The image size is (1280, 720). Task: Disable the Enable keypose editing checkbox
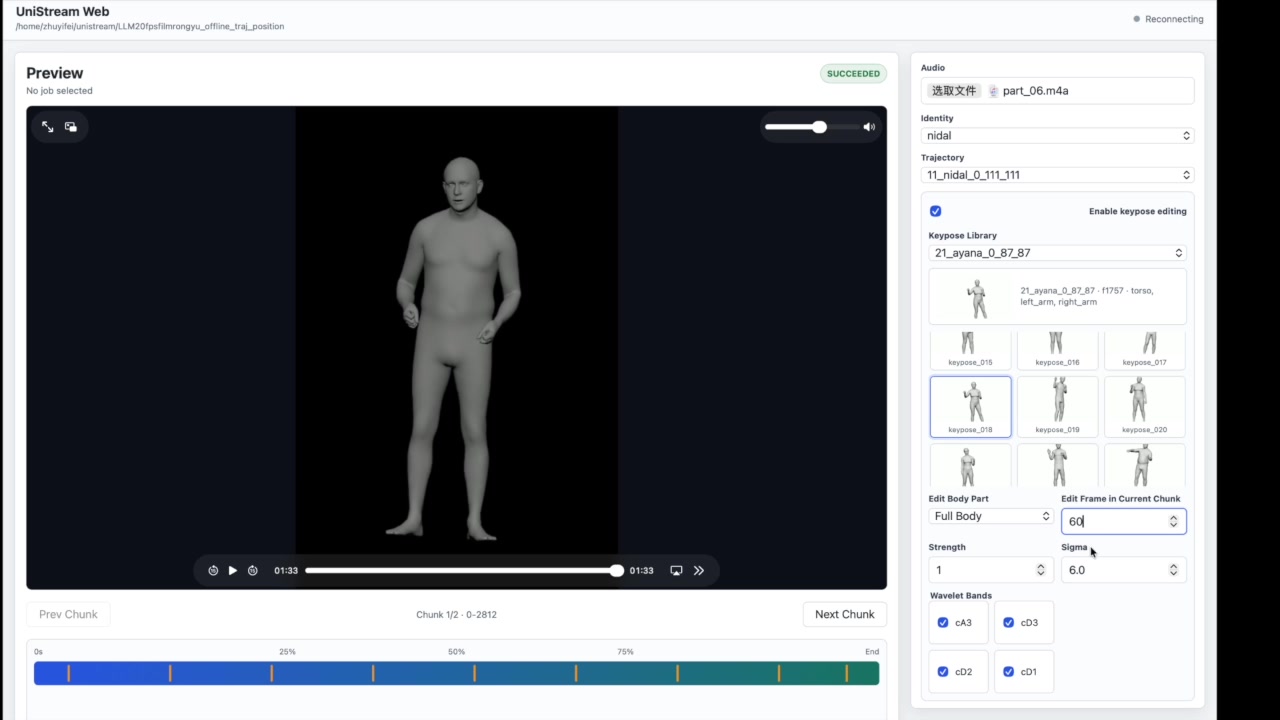pyautogui.click(x=936, y=211)
